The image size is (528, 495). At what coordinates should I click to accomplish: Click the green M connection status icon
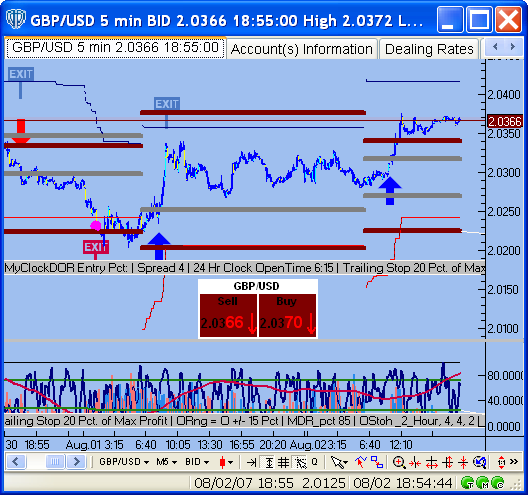click(483, 483)
